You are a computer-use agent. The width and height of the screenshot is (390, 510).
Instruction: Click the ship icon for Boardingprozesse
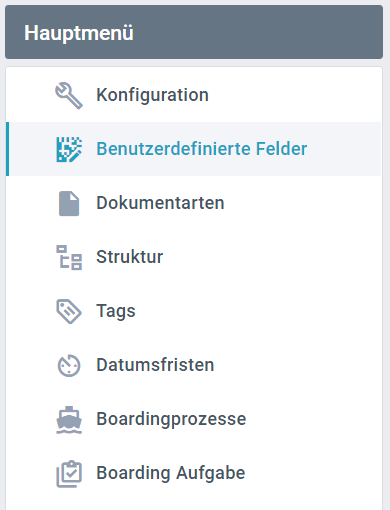point(69,420)
